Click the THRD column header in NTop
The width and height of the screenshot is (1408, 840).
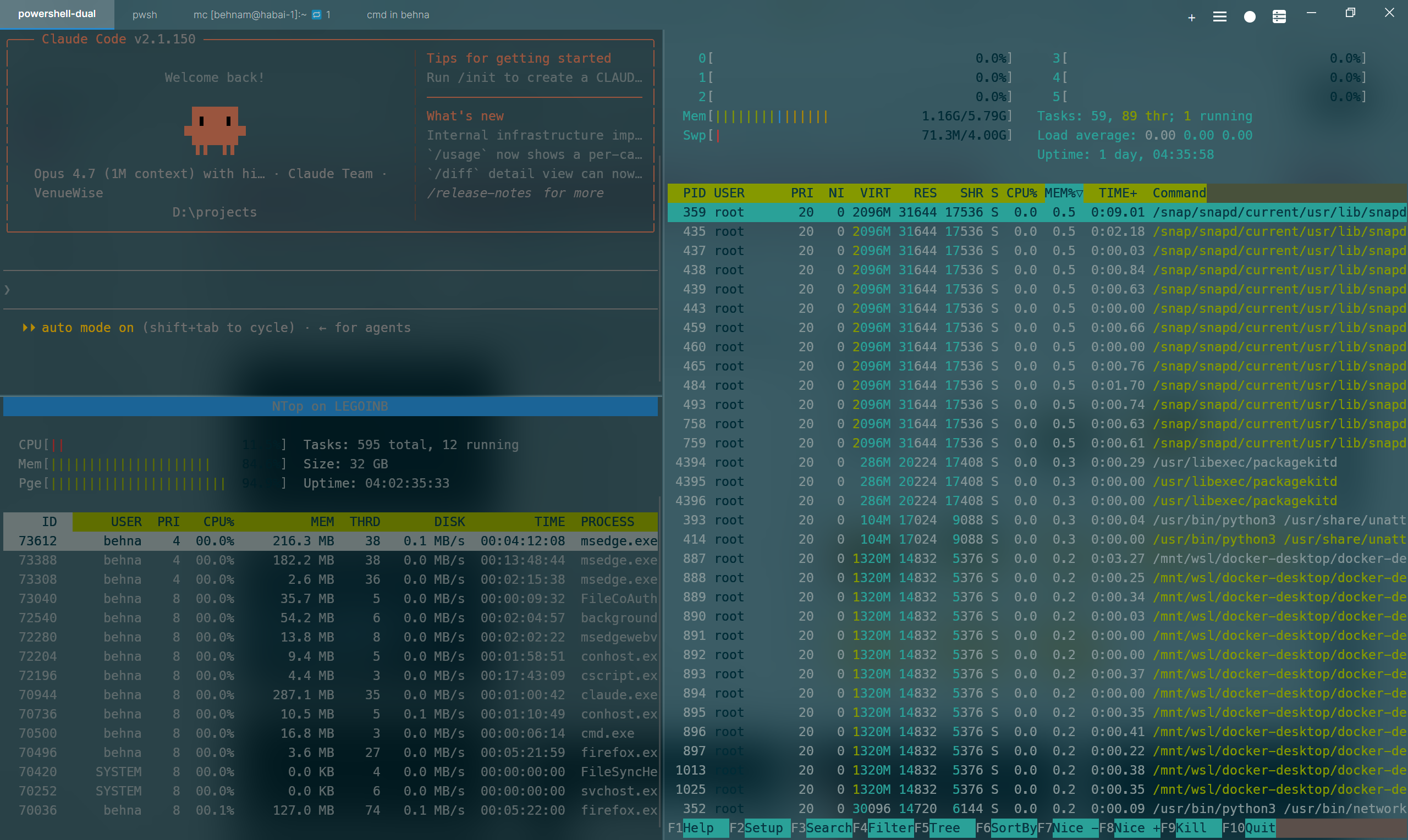pos(365,521)
